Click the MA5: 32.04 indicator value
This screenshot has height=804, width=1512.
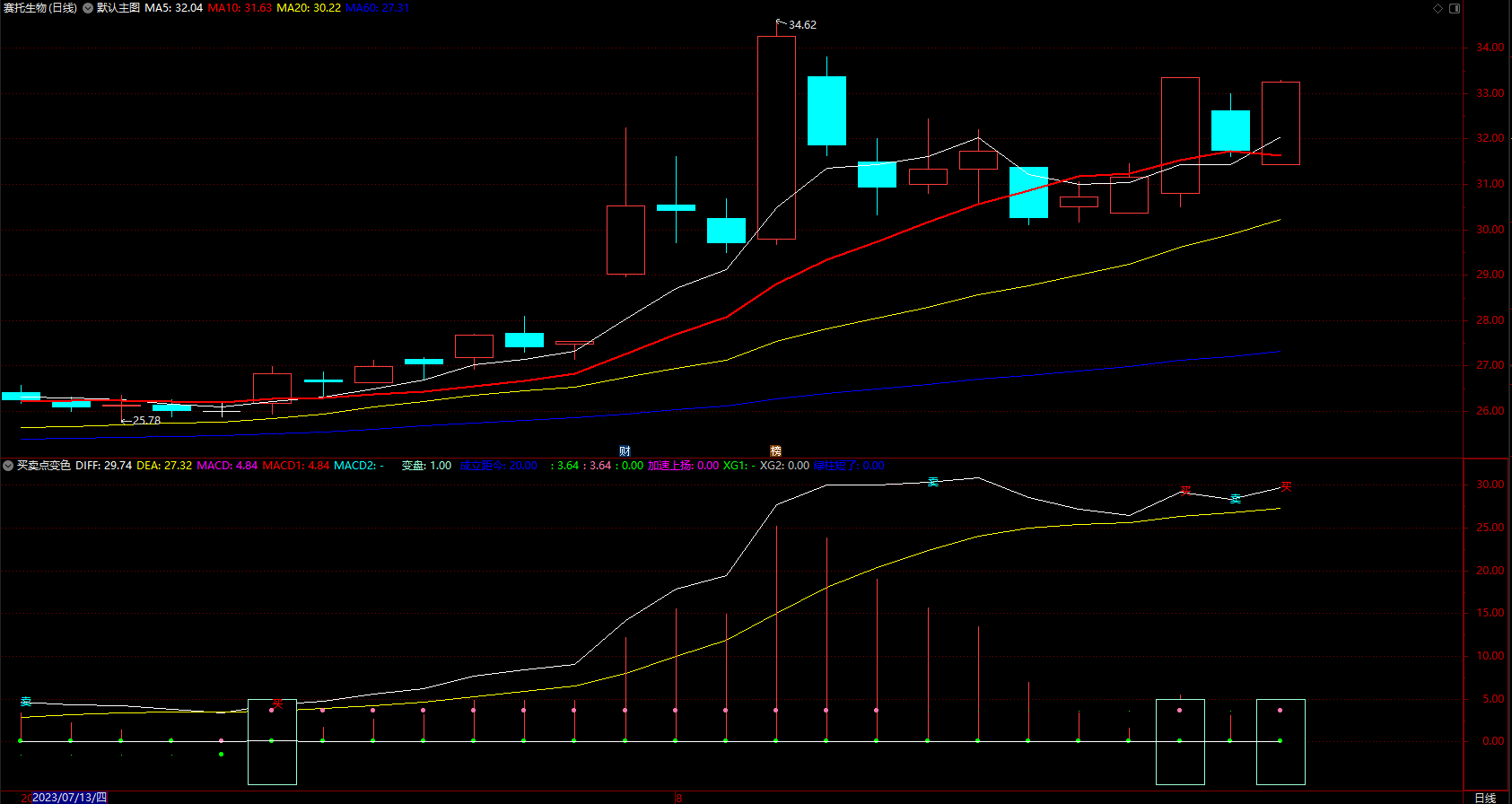tap(174, 8)
